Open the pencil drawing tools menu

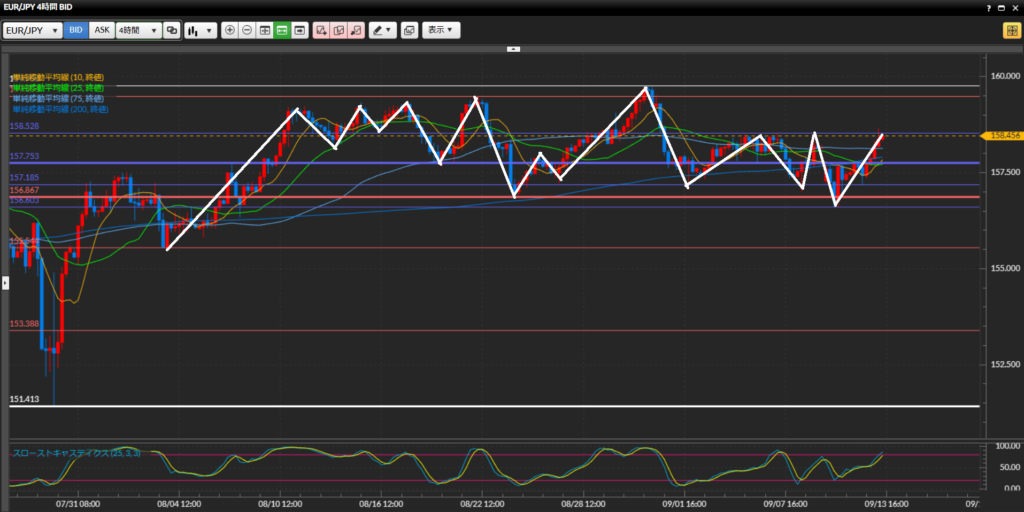point(382,30)
